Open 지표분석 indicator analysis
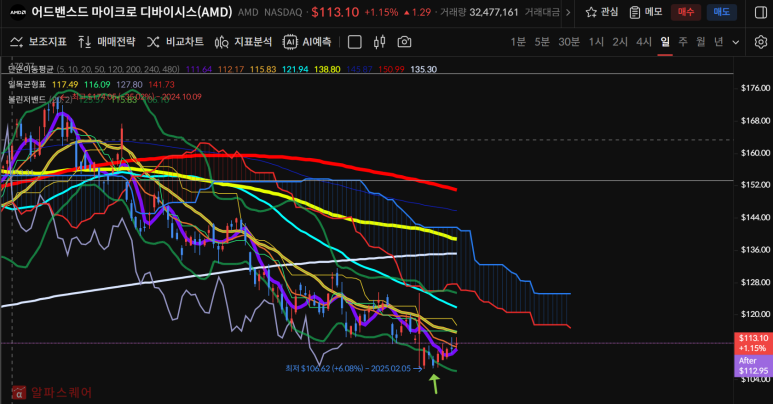Image resolution: width=773 pixels, height=404 pixels. coord(243,42)
